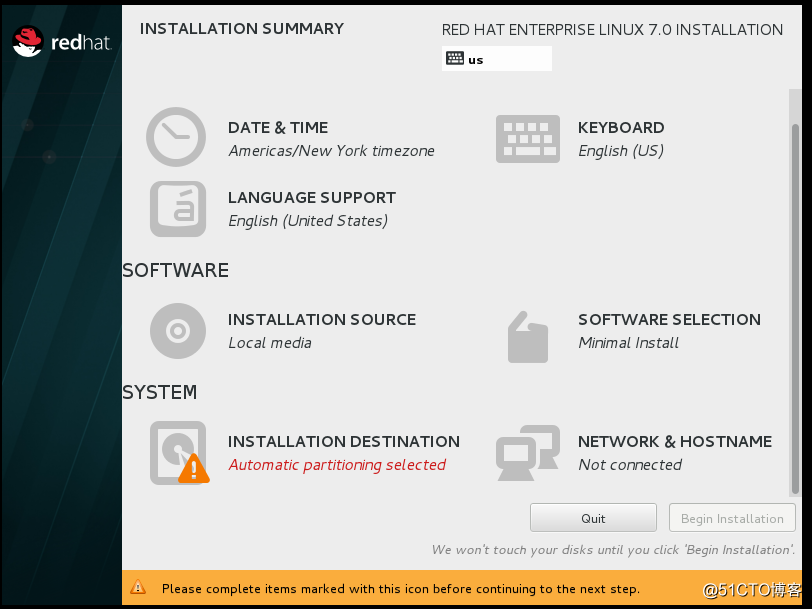Click the INSTALLATION SUMMARY heading
The image size is (812, 609).
(242, 28)
